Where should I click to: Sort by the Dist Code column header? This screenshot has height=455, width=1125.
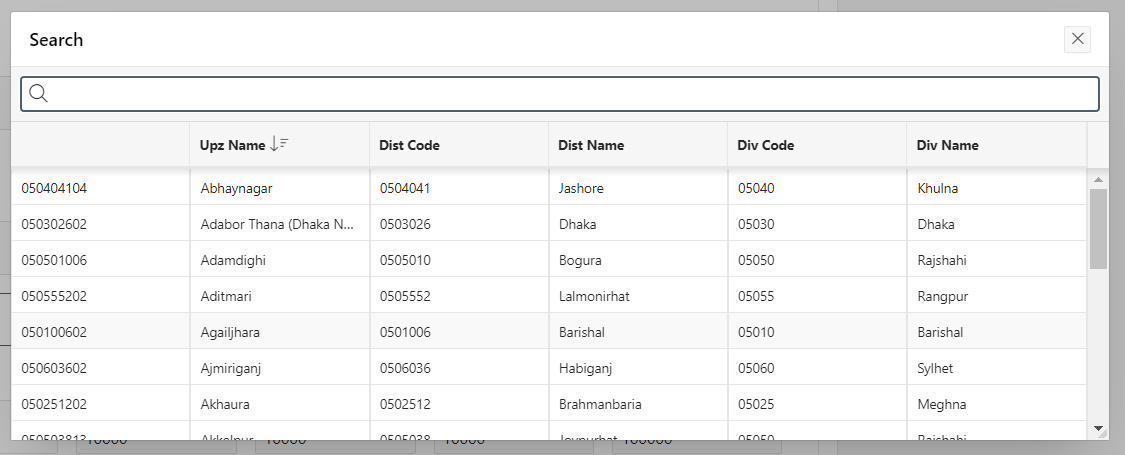[409, 145]
